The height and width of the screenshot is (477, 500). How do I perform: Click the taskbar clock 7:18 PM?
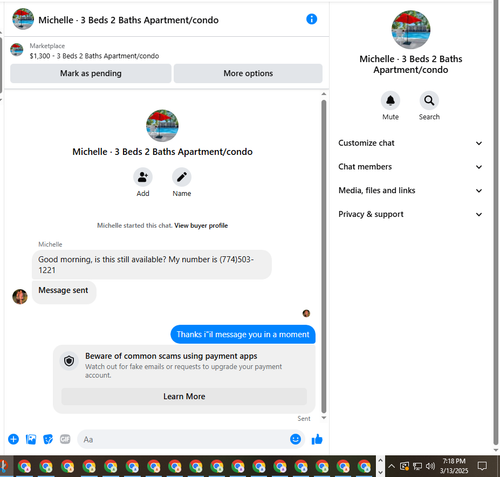click(x=454, y=461)
